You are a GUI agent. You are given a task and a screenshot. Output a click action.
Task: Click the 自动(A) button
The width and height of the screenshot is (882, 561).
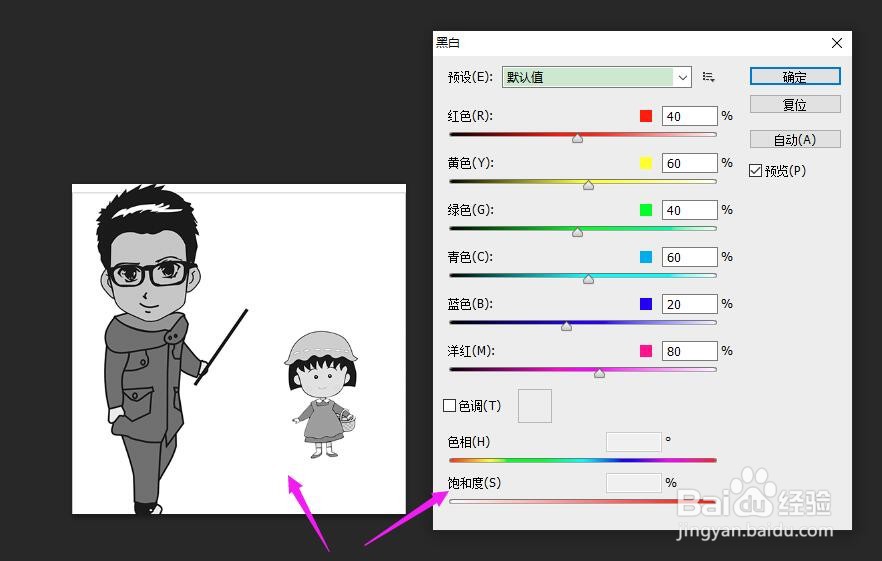point(795,139)
